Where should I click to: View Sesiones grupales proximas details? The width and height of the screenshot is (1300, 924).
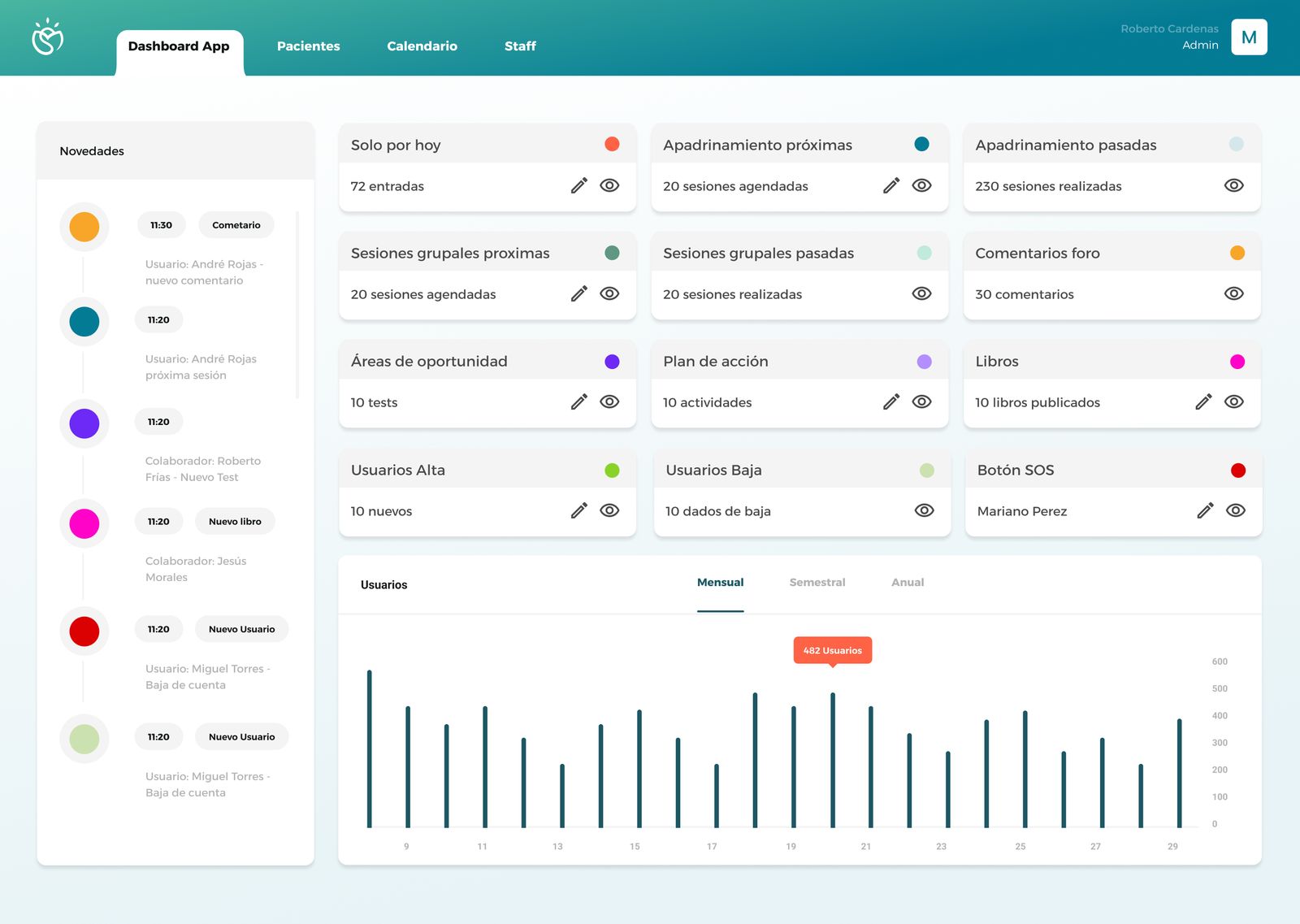click(609, 293)
